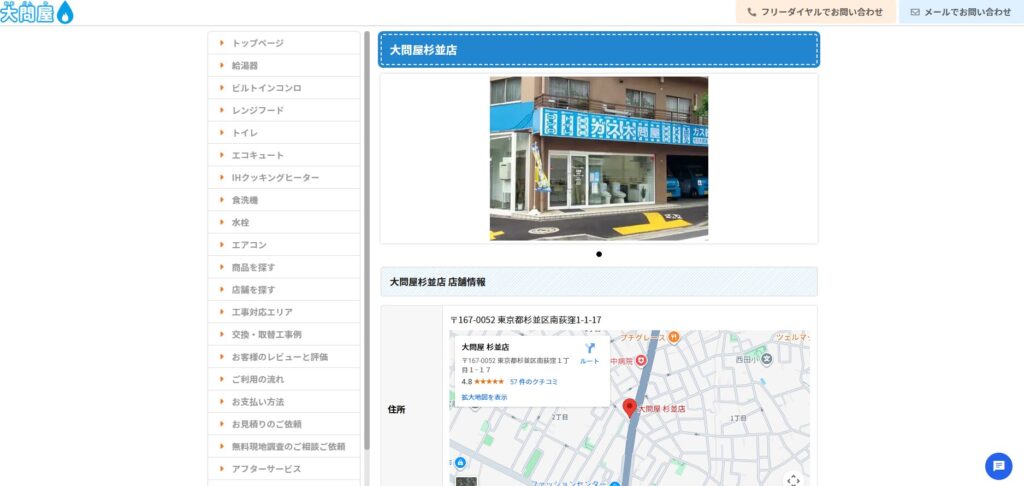The image size is (1024, 486).
Task: Open the 57 件のクチコミ reviews link
Action: (x=534, y=382)
